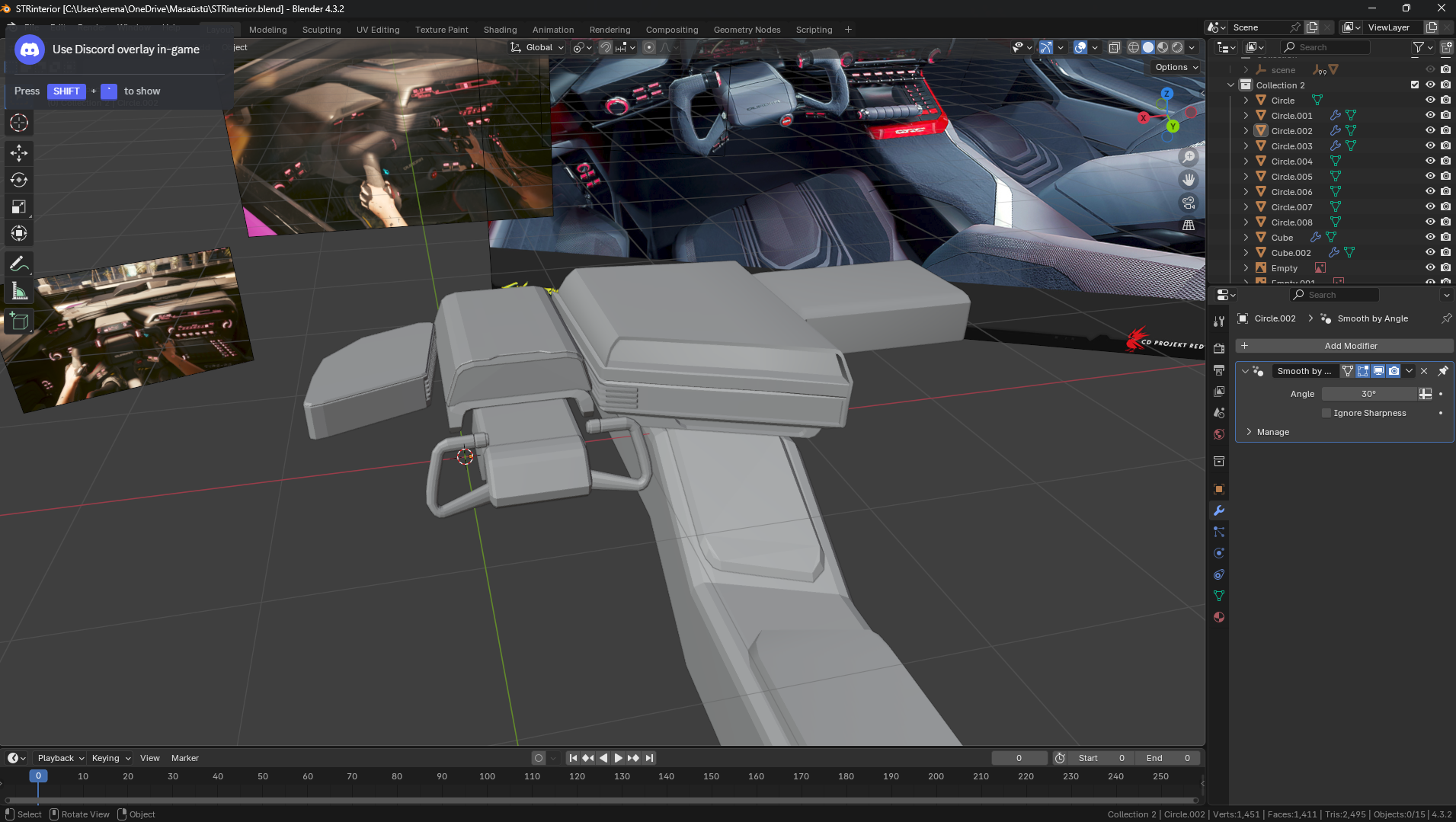Open the Collection properties tab
Viewport: 1456px width, 822px height.
(1219, 461)
